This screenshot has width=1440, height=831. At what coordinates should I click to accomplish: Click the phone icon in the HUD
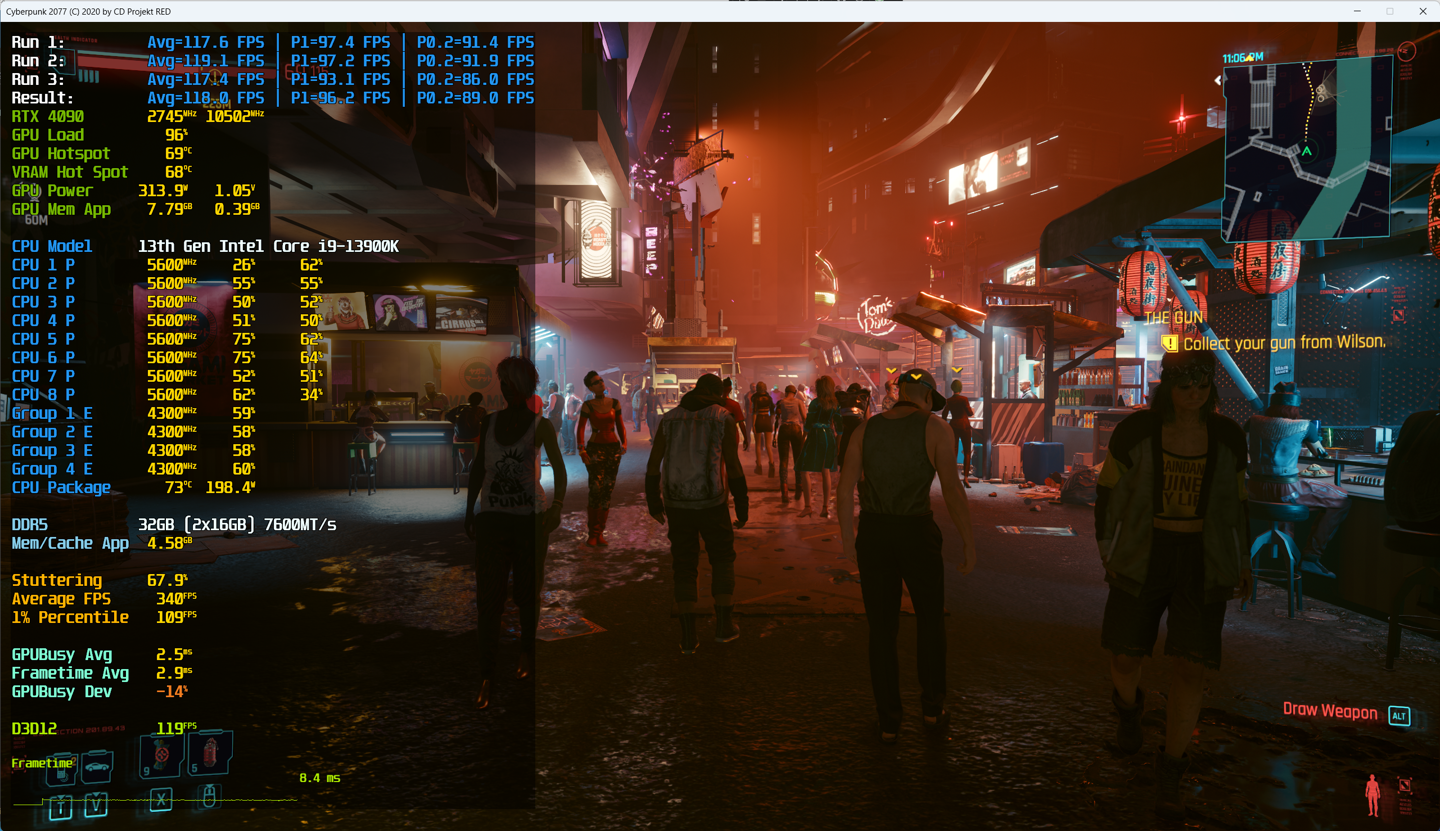point(60,770)
